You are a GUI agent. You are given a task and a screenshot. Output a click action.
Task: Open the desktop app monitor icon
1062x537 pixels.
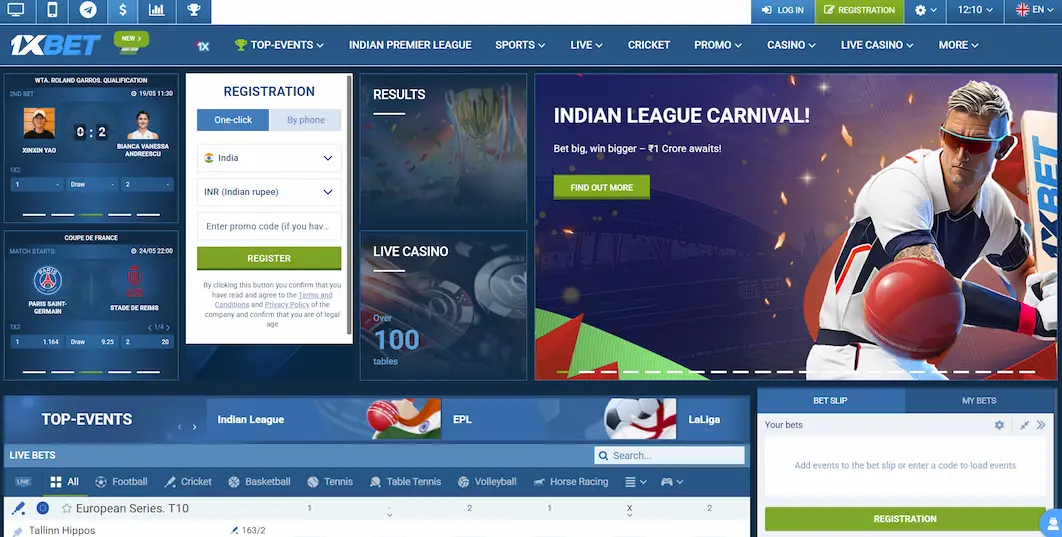16,10
